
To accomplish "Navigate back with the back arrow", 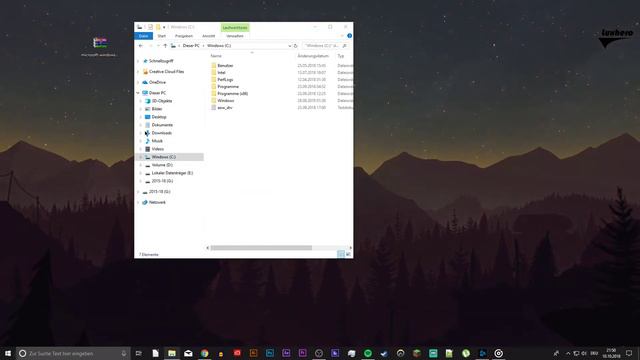I will pos(141,46).
